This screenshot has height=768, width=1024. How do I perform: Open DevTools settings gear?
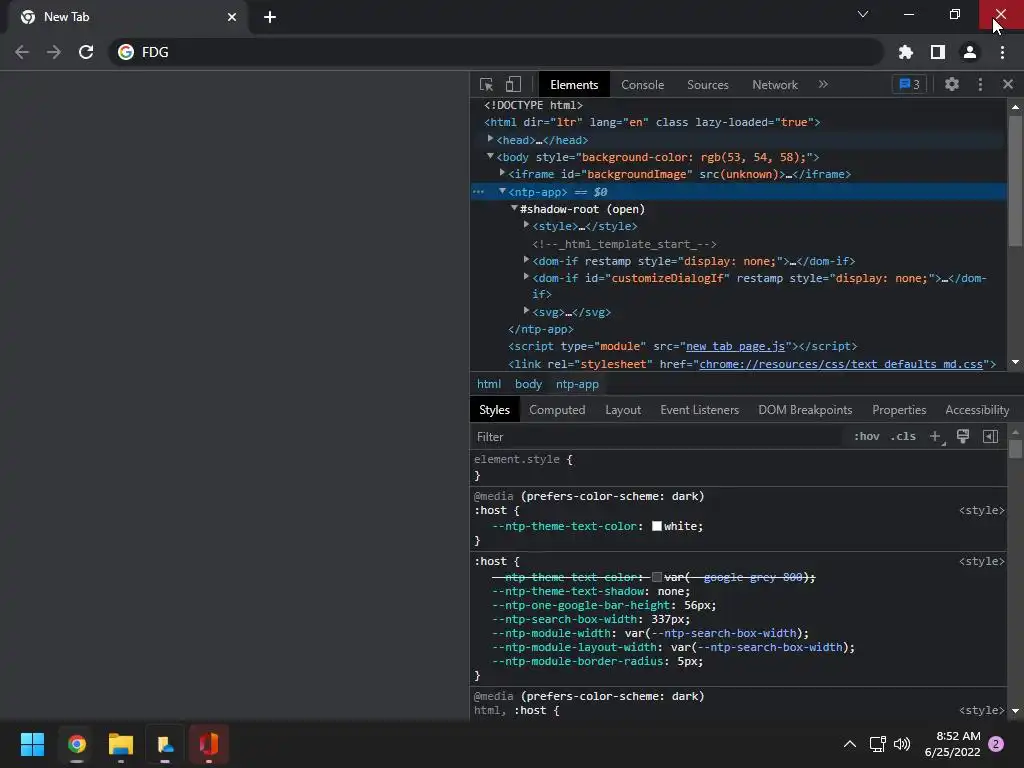click(952, 84)
